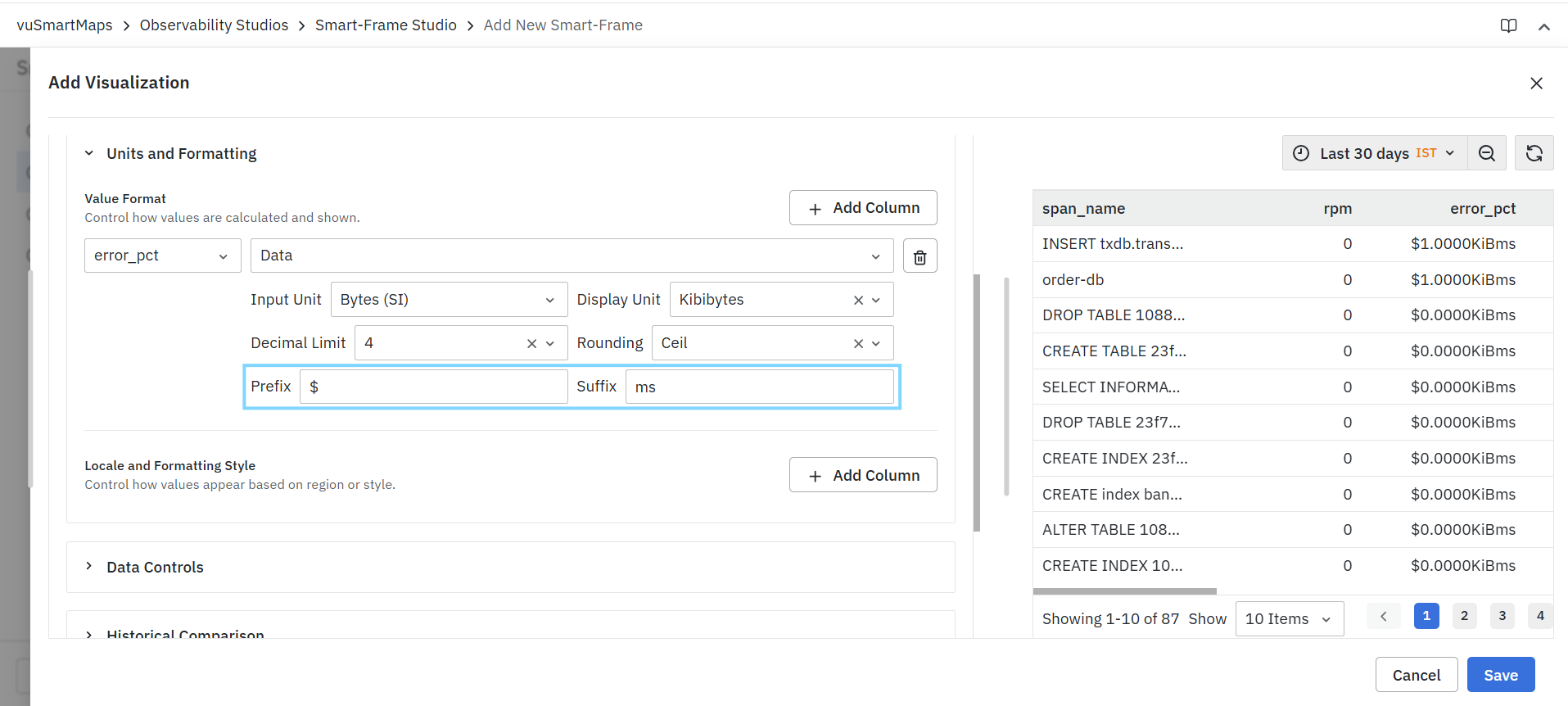
Task: Collapse the top header with the up chevron
Action: 1544,26
